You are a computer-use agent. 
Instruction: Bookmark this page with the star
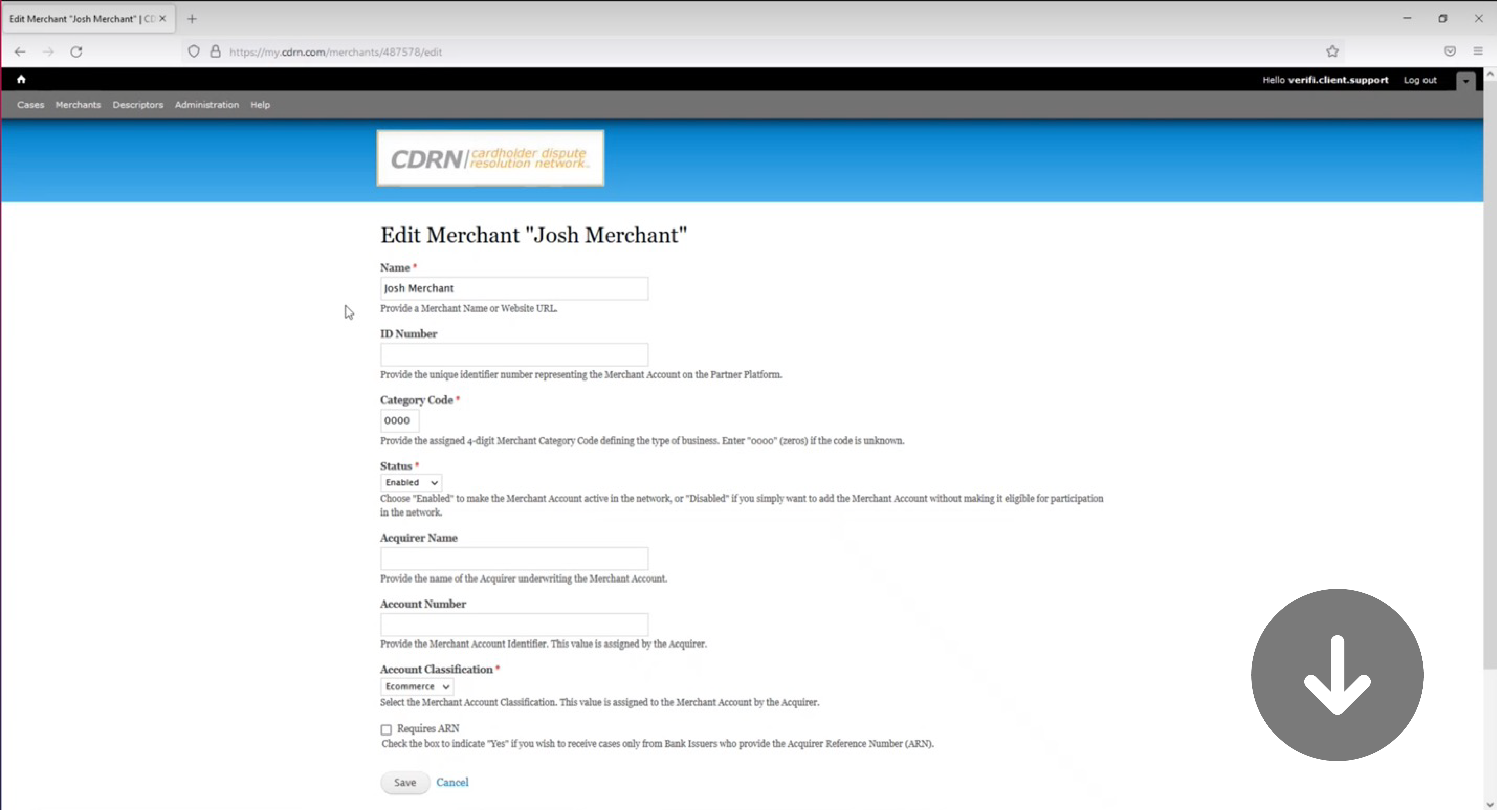[1332, 52]
